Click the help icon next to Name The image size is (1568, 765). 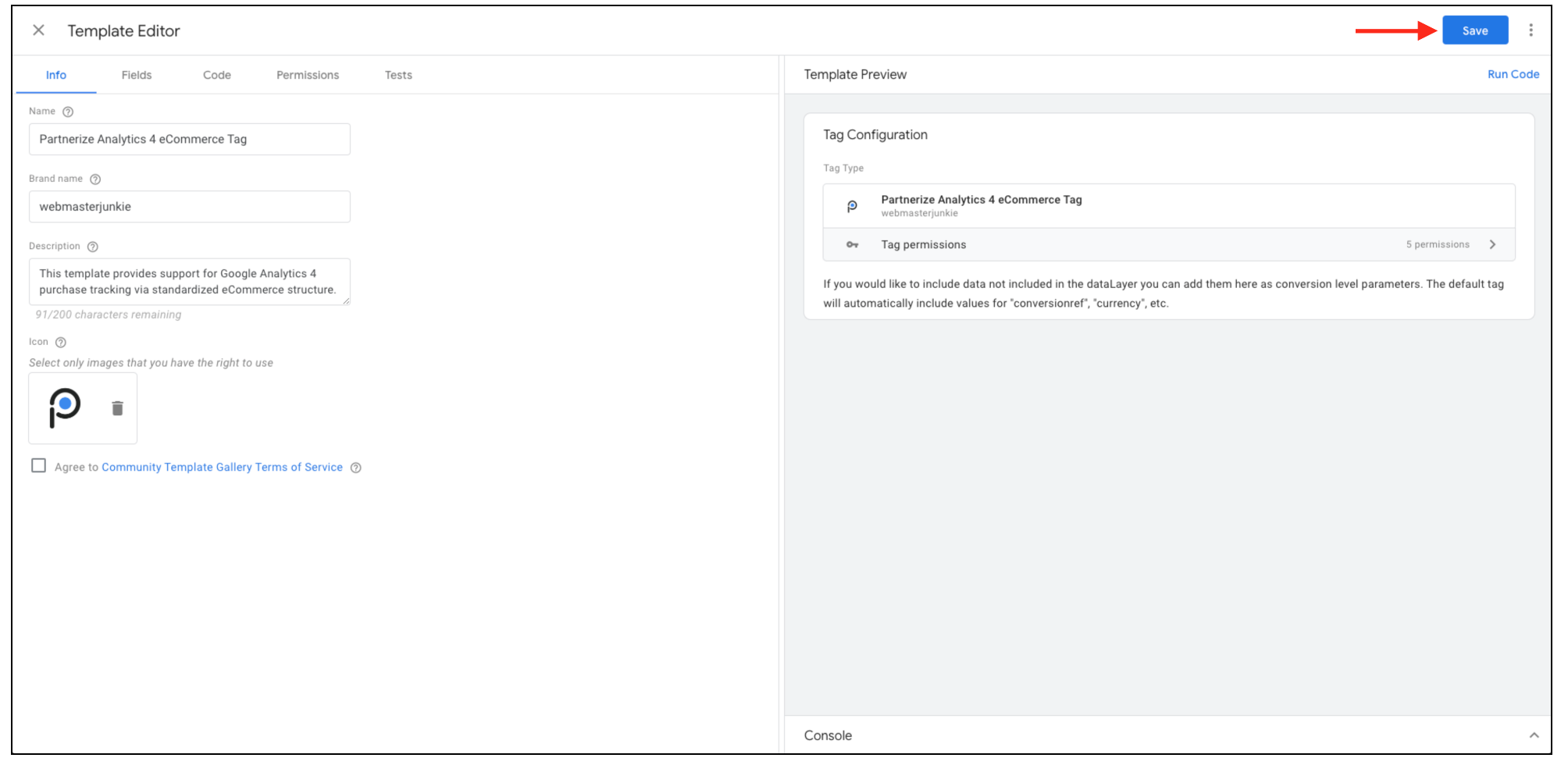(68, 112)
